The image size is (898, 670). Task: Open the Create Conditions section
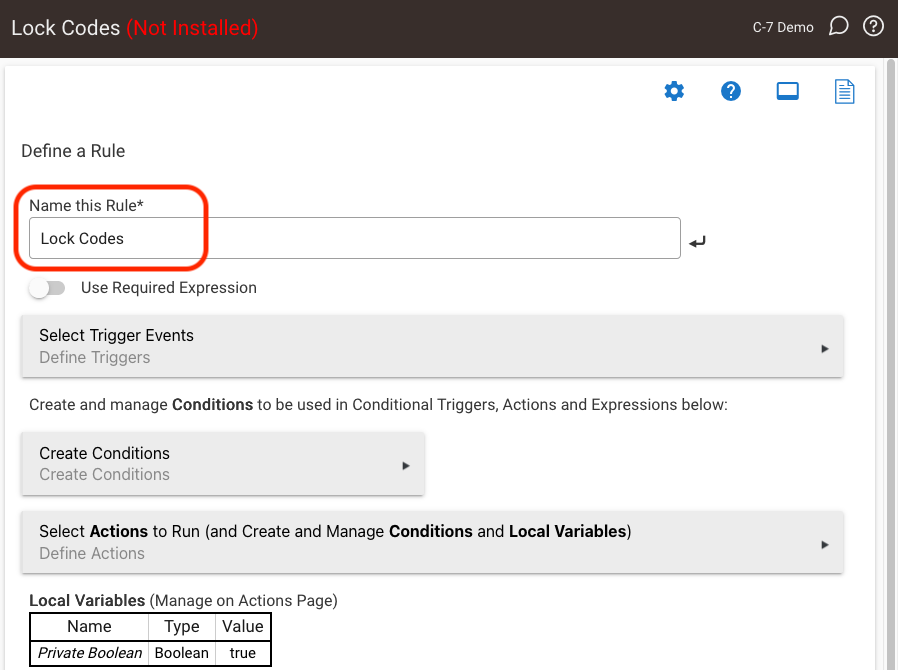click(223, 463)
